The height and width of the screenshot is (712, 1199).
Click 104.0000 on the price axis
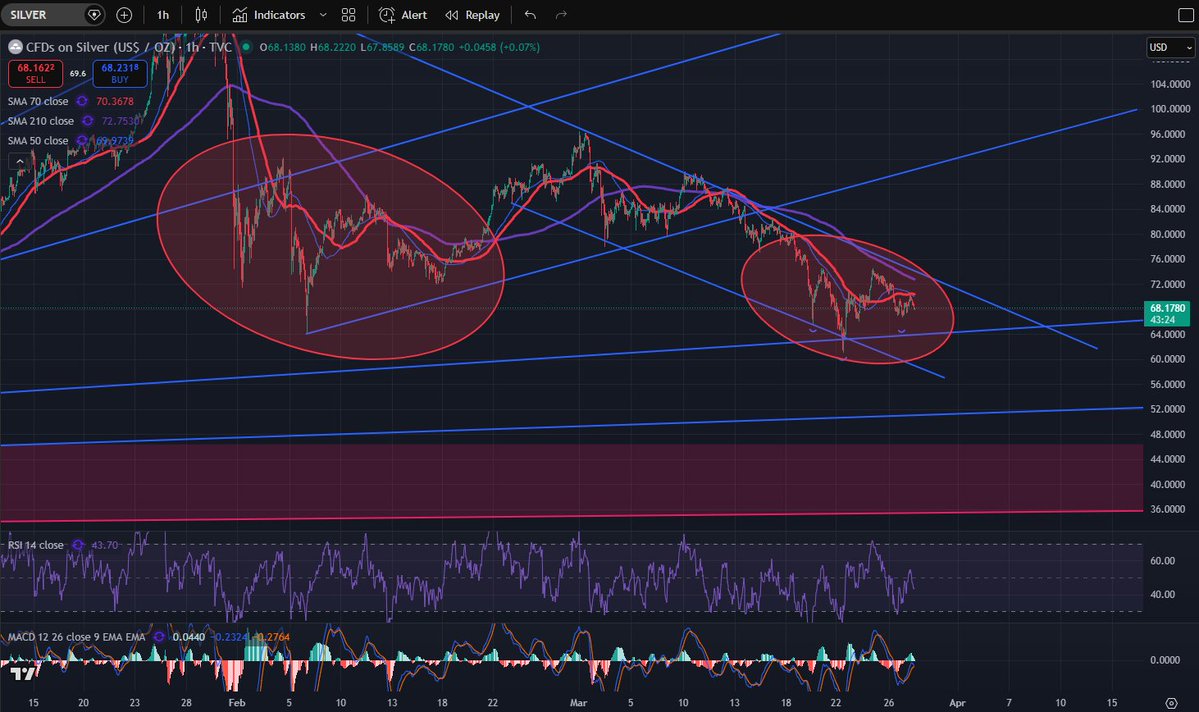[1170, 84]
